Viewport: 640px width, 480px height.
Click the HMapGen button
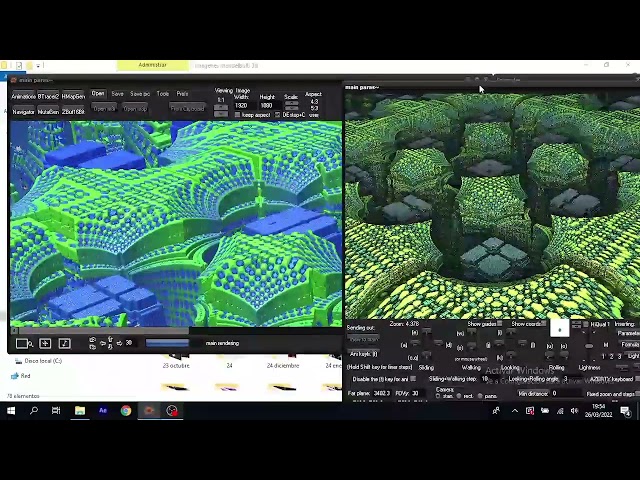(x=73, y=97)
